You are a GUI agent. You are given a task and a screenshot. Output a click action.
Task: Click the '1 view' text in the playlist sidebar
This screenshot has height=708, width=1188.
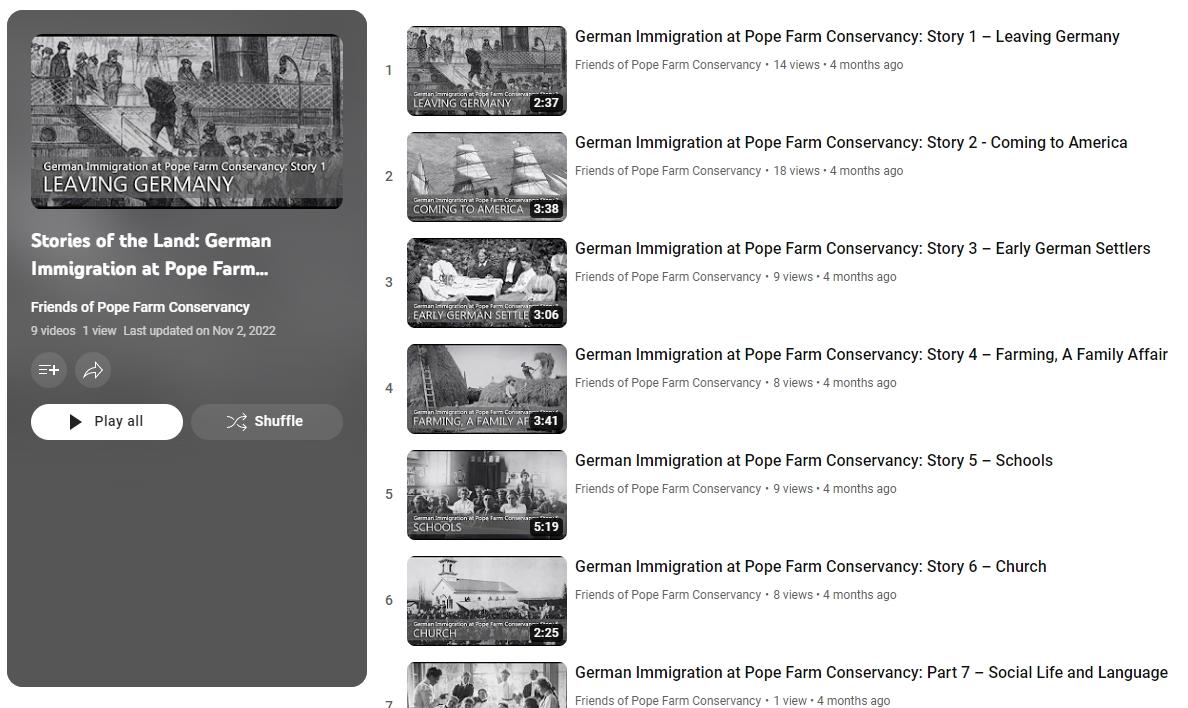point(99,331)
